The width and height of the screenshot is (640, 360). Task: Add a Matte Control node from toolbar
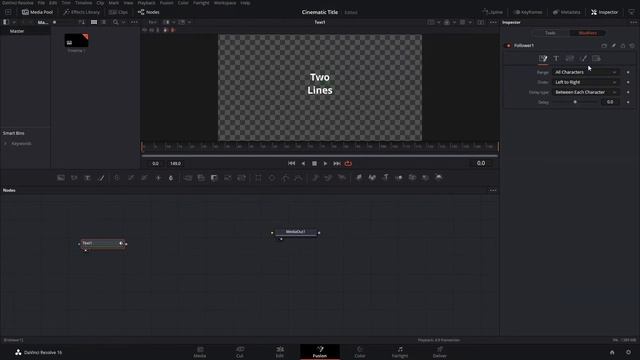[x=214, y=178]
